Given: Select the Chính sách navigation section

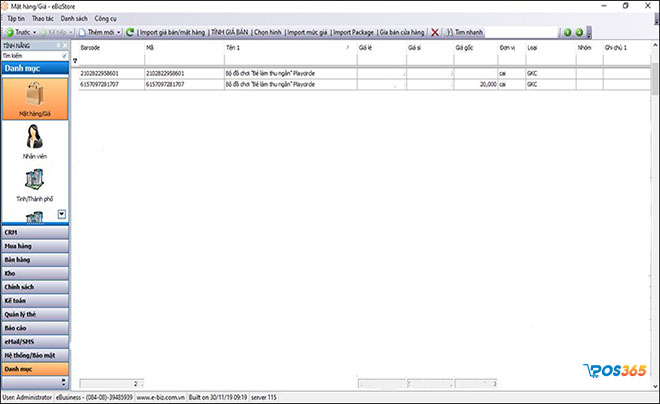Looking at the screenshot, I should pos(35,287).
